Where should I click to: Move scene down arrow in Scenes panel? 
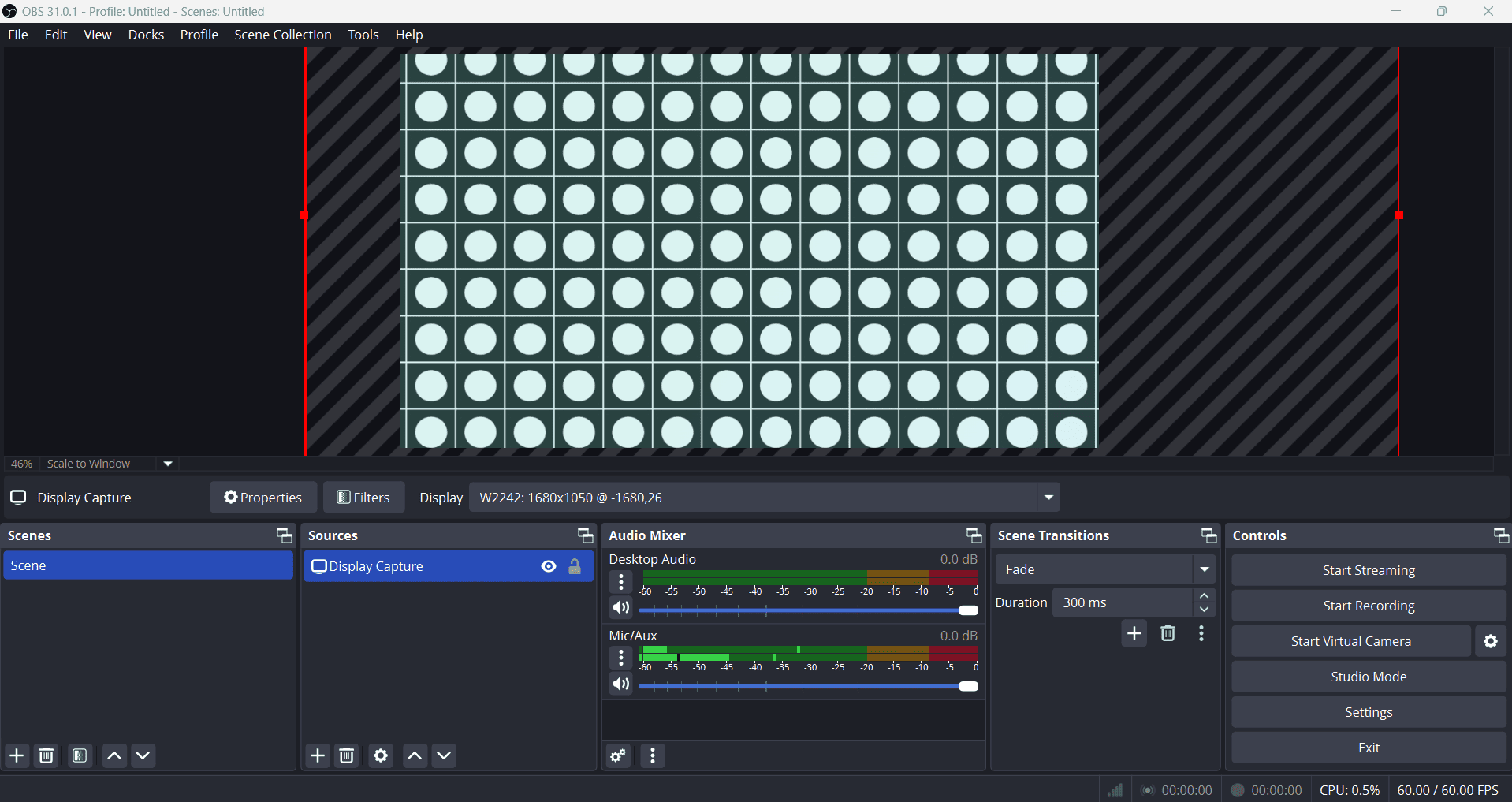click(143, 755)
